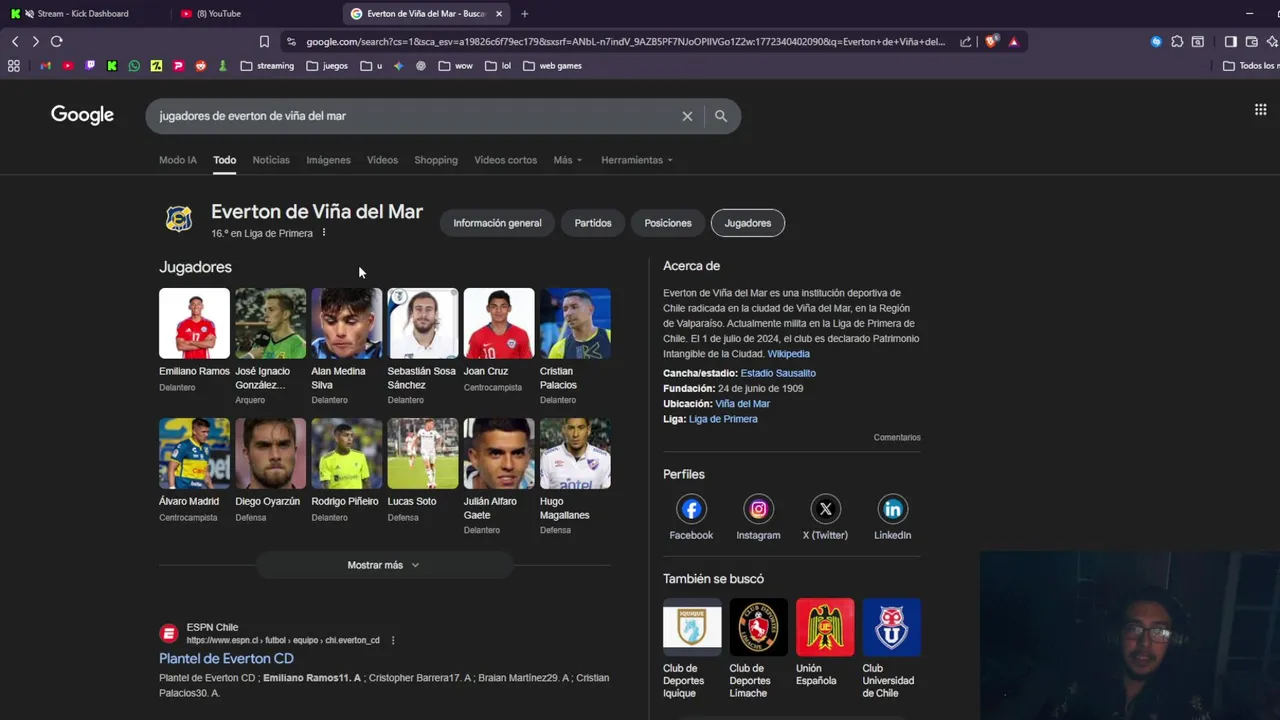Screen dimensions: 1280x720
Task: Open the u bookmarks folder
Action: pos(371,66)
